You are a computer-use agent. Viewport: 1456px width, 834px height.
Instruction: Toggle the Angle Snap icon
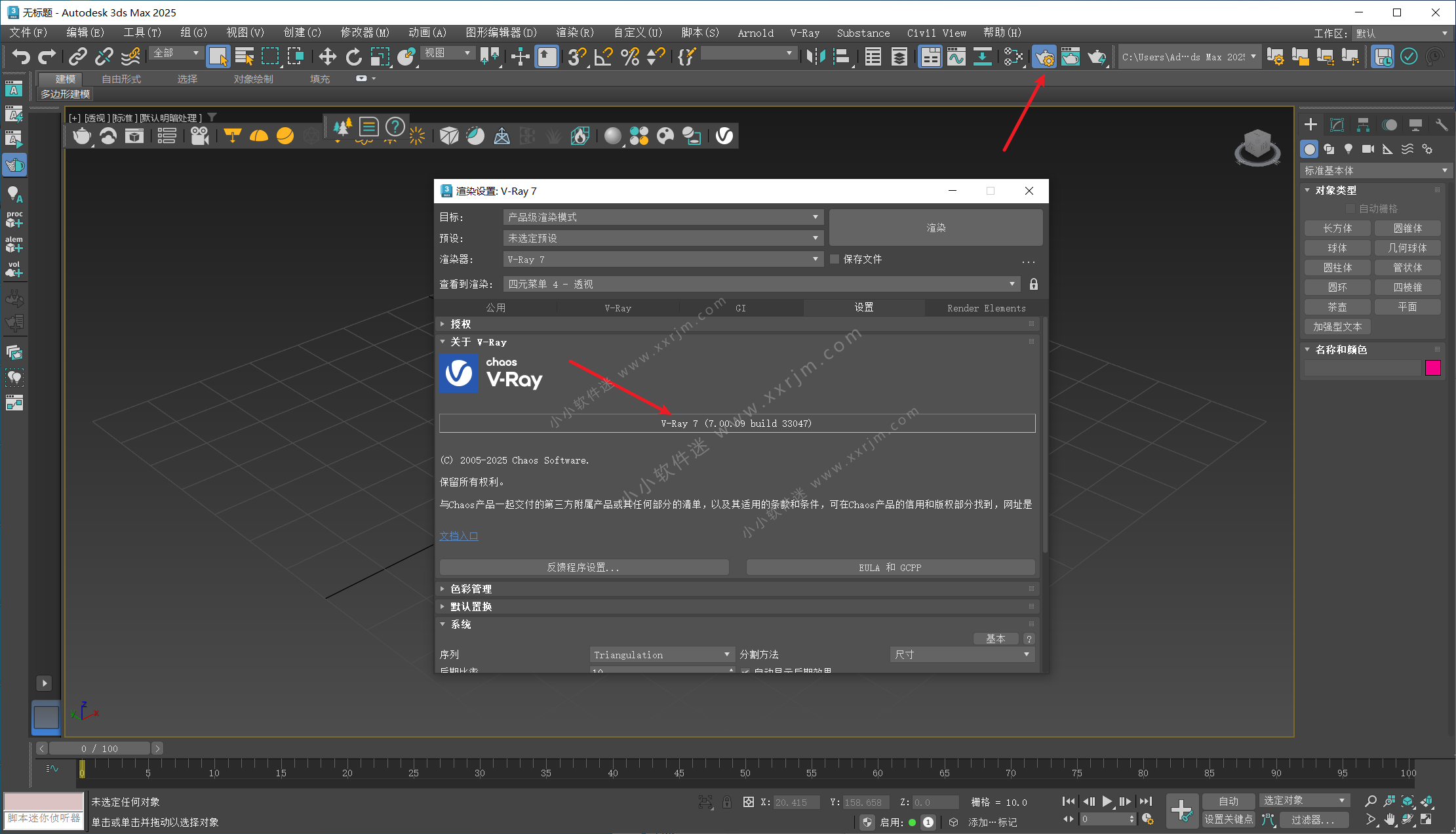603,57
